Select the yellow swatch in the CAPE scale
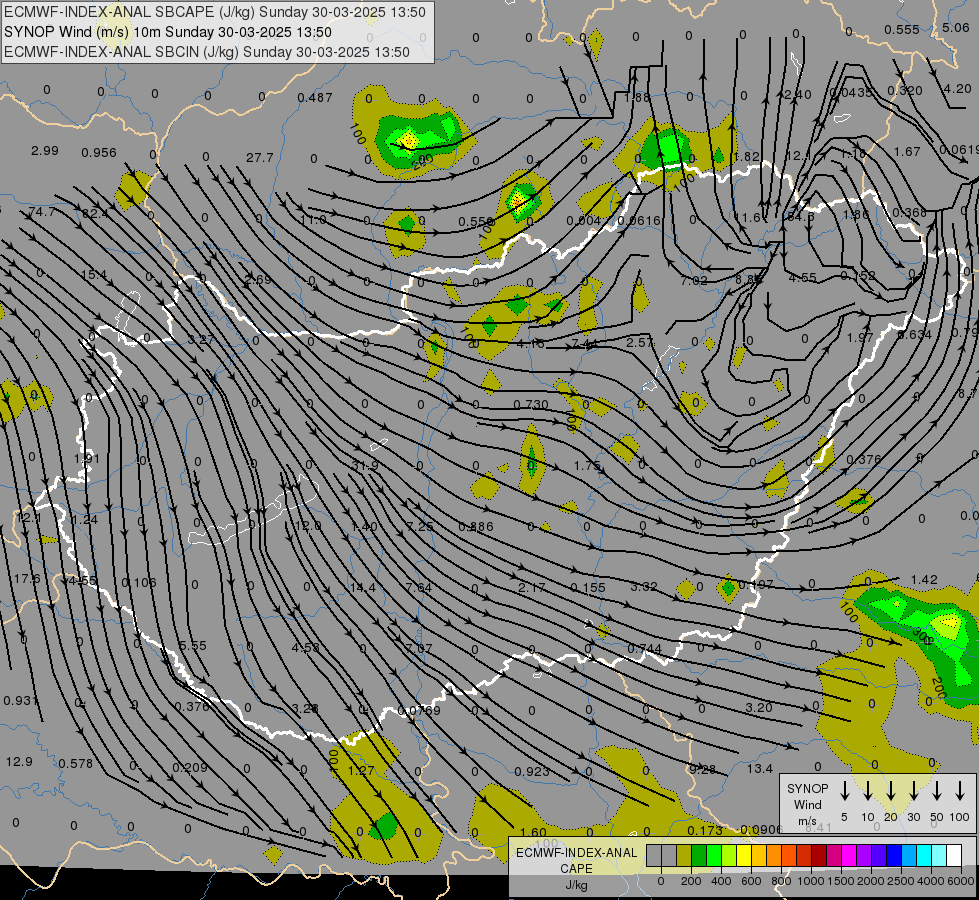 [744, 856]
